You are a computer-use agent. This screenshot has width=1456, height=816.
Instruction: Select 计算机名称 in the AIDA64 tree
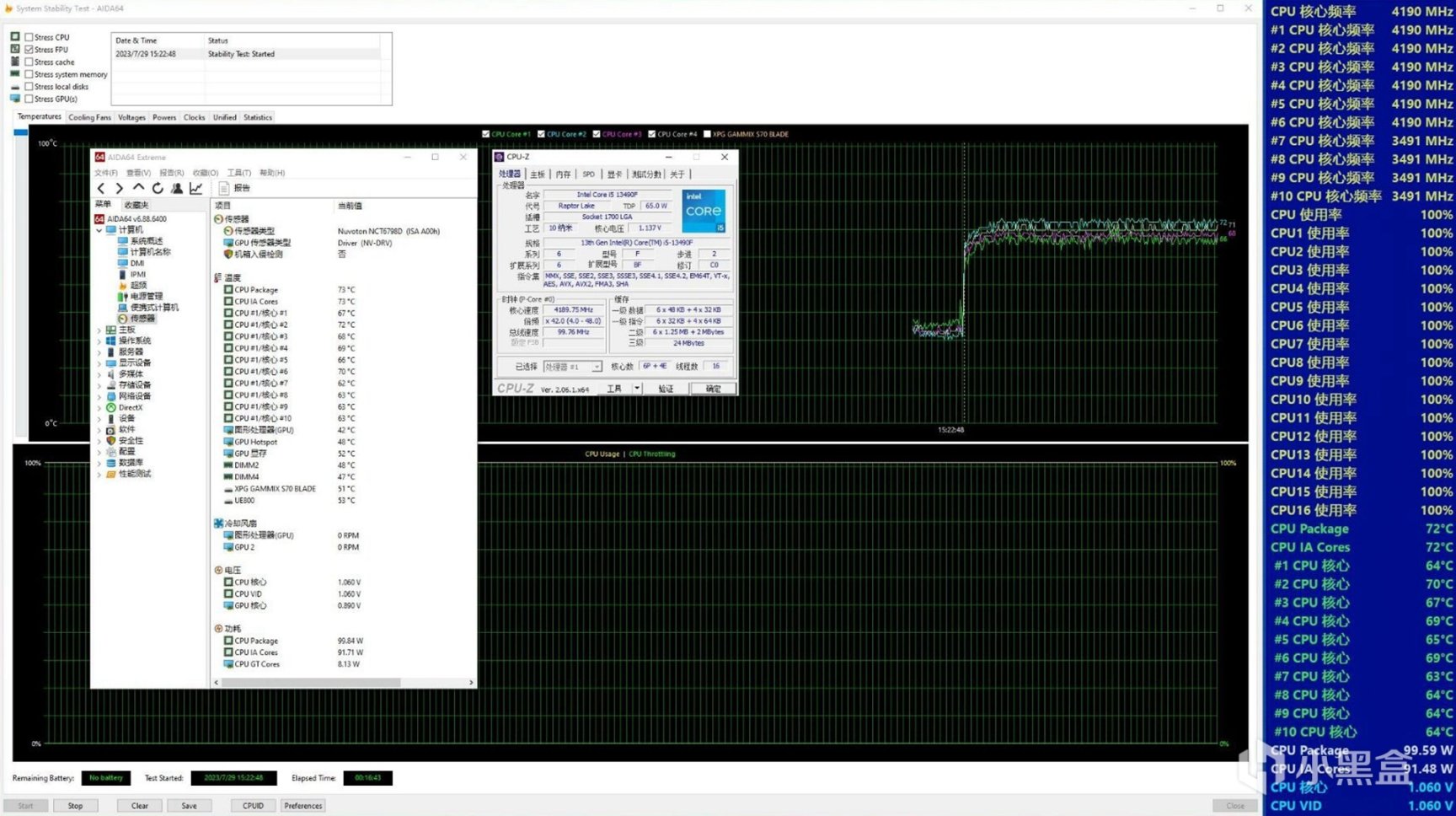[150, 252]
